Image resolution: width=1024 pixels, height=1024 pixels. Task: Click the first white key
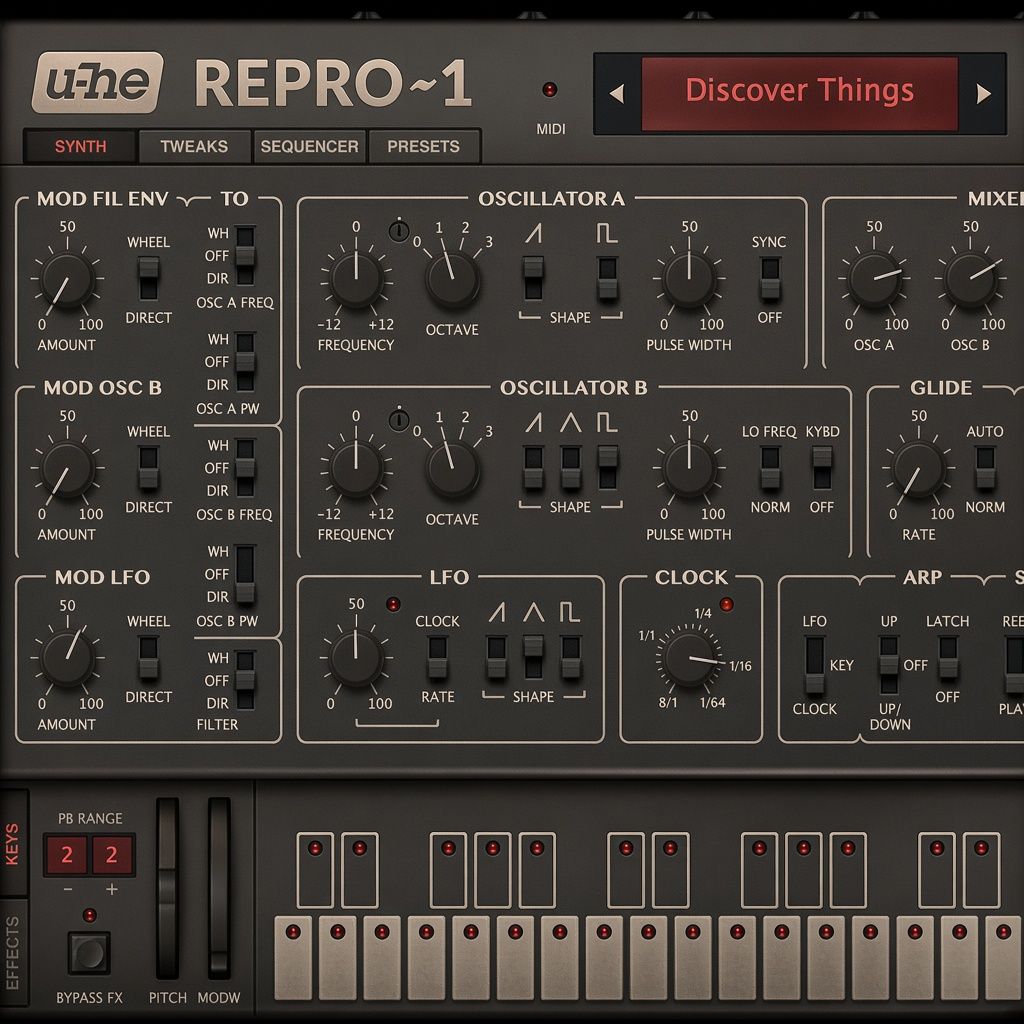tap(293, 957)
